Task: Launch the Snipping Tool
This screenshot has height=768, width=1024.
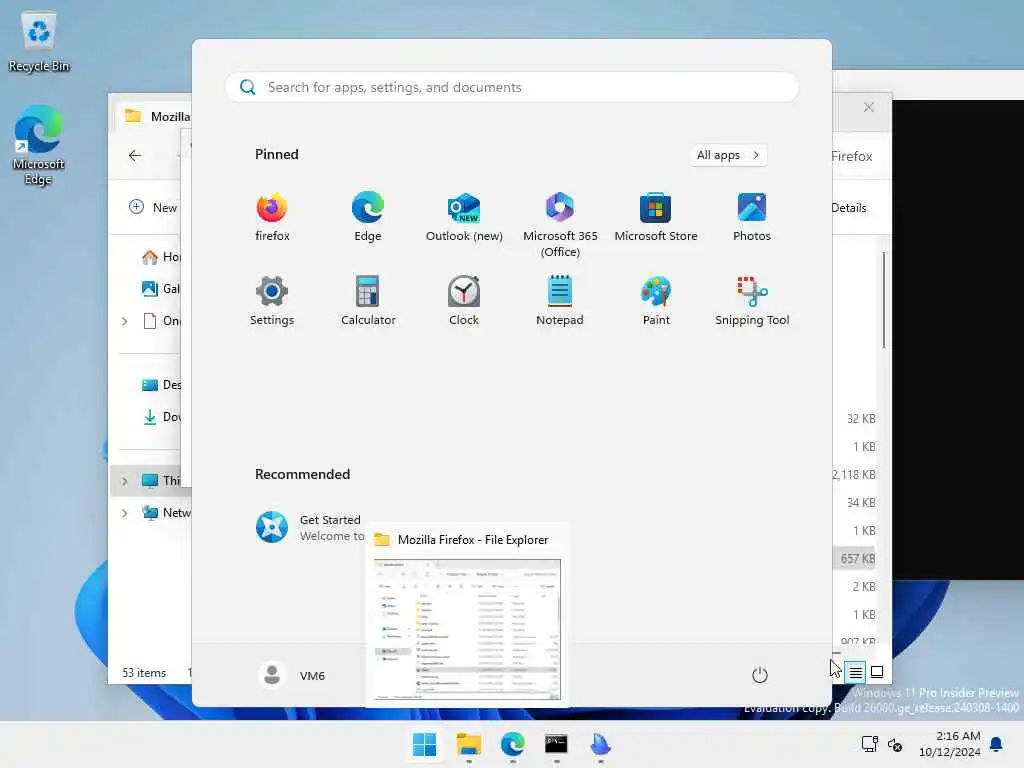Action: (752, 301)
